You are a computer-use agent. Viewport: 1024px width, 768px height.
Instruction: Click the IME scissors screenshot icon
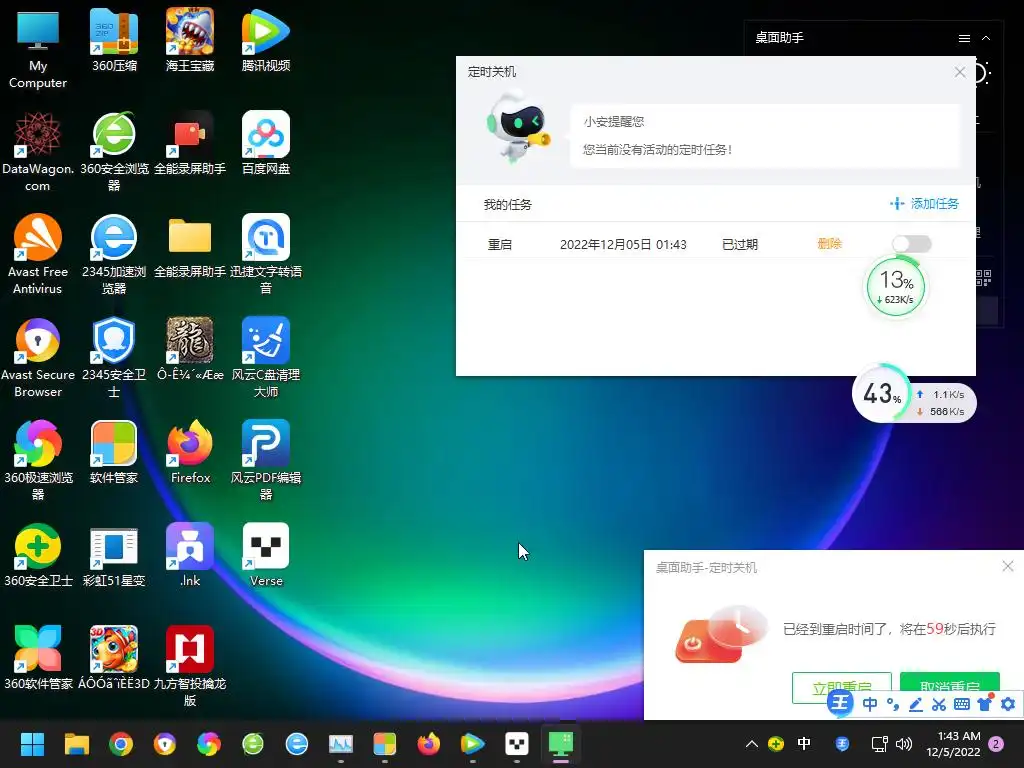tap(938, 704)
